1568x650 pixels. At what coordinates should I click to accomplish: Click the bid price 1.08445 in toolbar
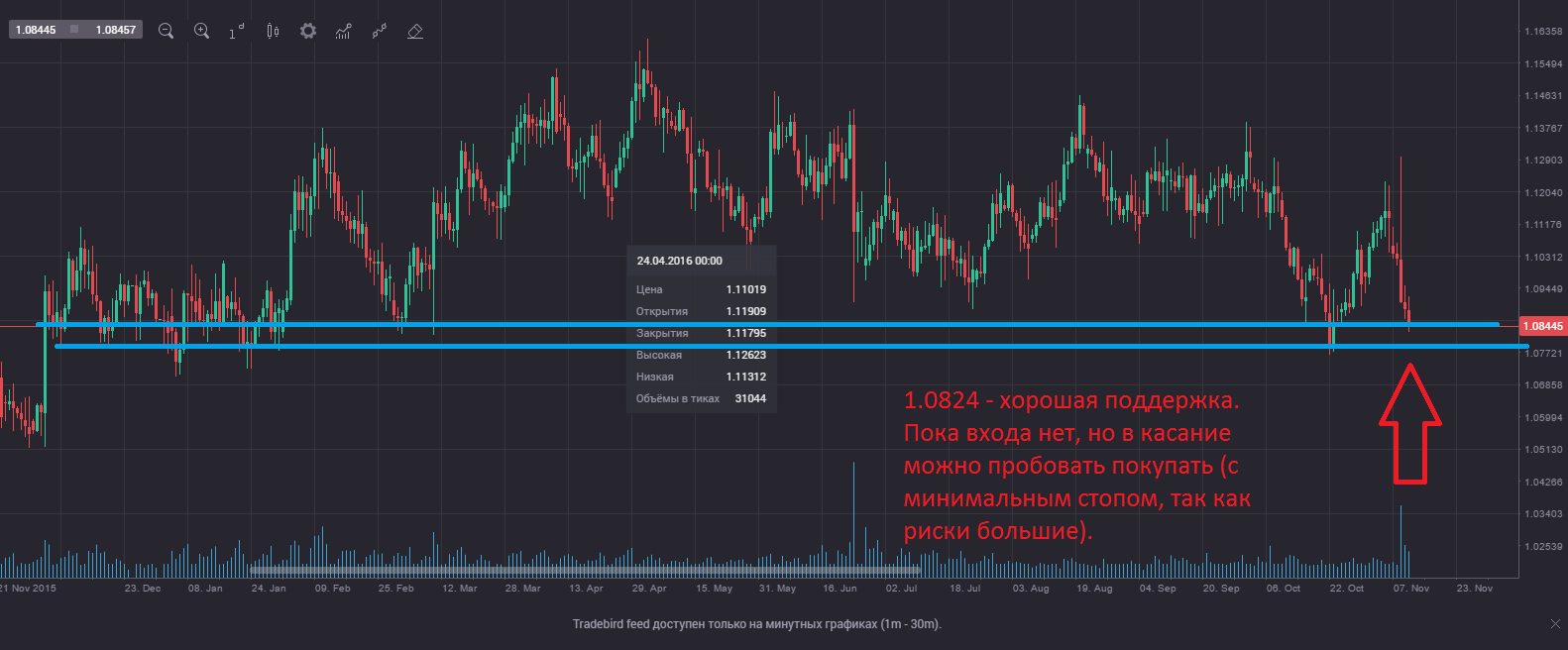[x=36, y=30]
